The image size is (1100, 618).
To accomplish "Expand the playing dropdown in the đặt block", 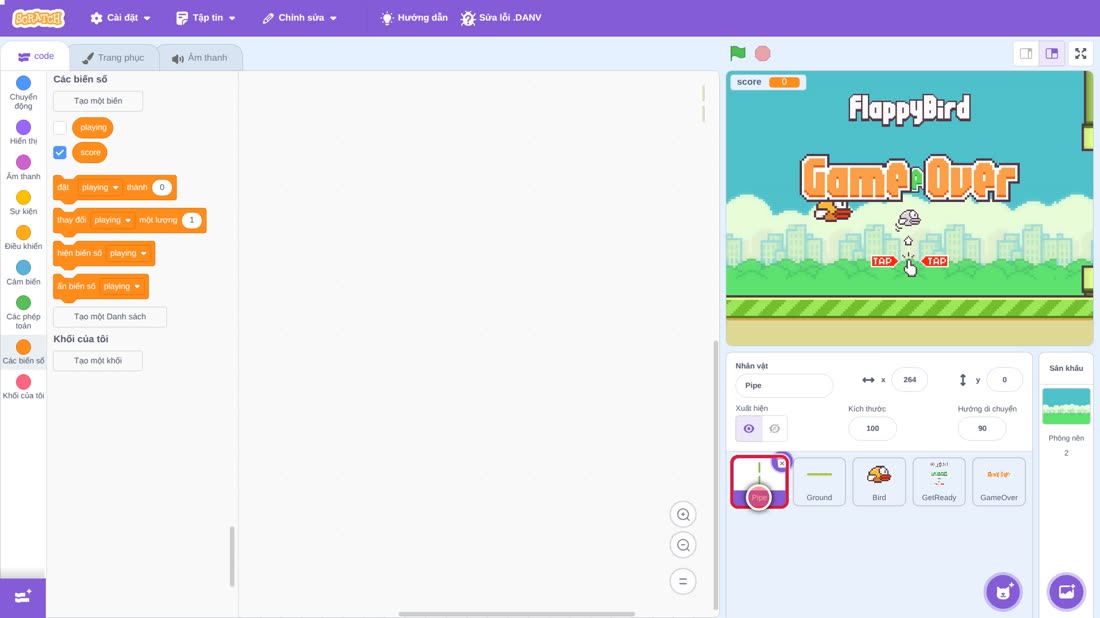I will click(x=100, y=187).
